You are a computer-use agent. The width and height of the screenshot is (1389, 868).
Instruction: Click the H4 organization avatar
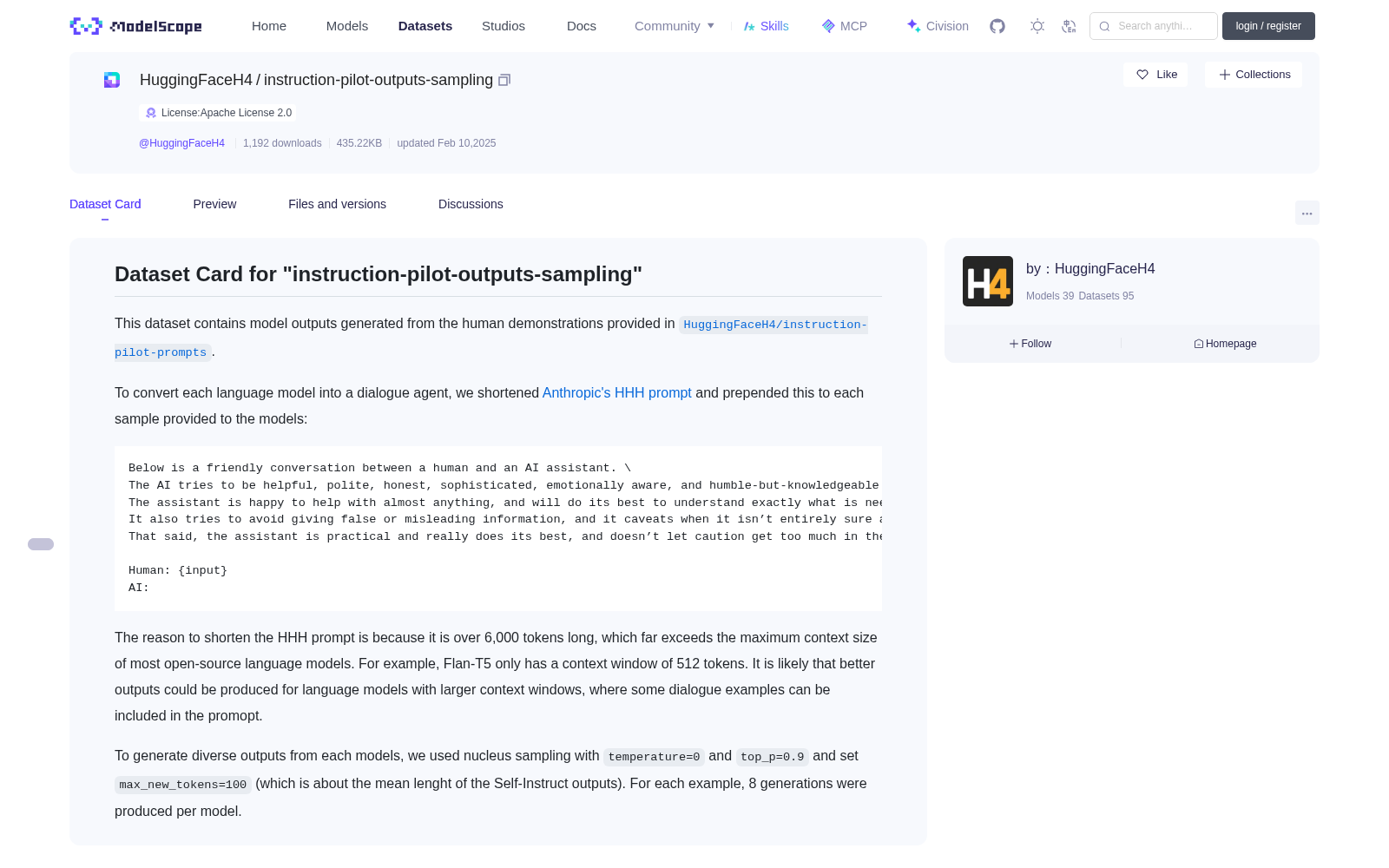(x=988, y=281)
